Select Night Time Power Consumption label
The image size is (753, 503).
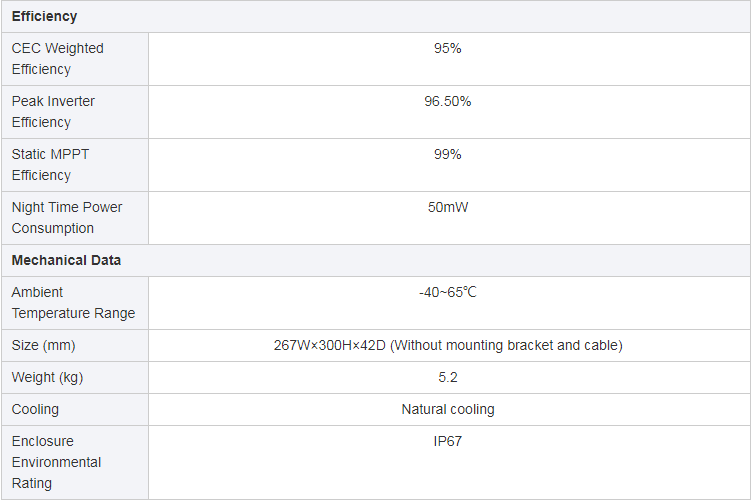pos(67,218)
